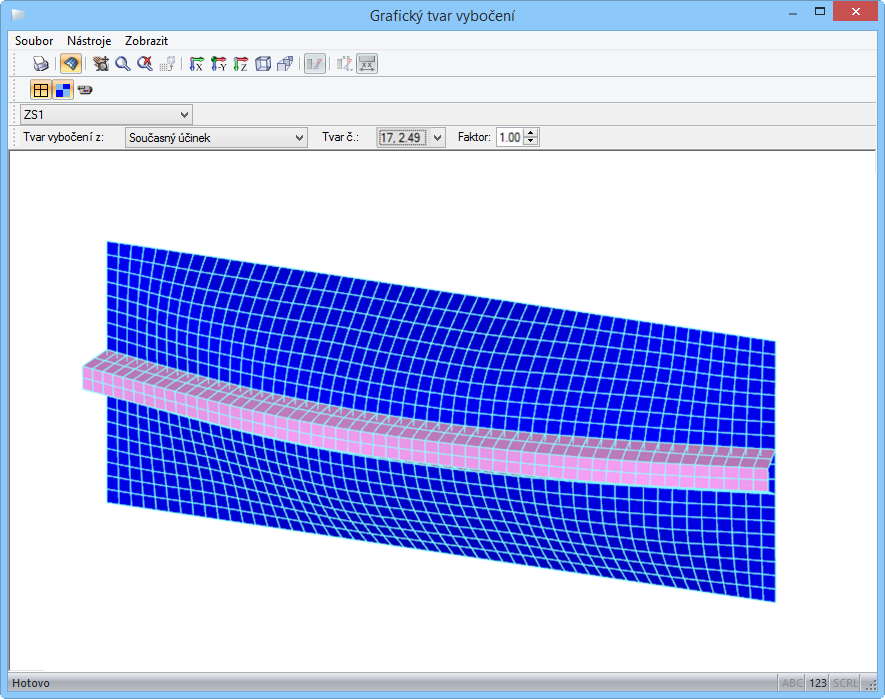Click the Tvar vybočení z: label
The height and width of the screenshot is (699, 885).
[x=63, y=137]
